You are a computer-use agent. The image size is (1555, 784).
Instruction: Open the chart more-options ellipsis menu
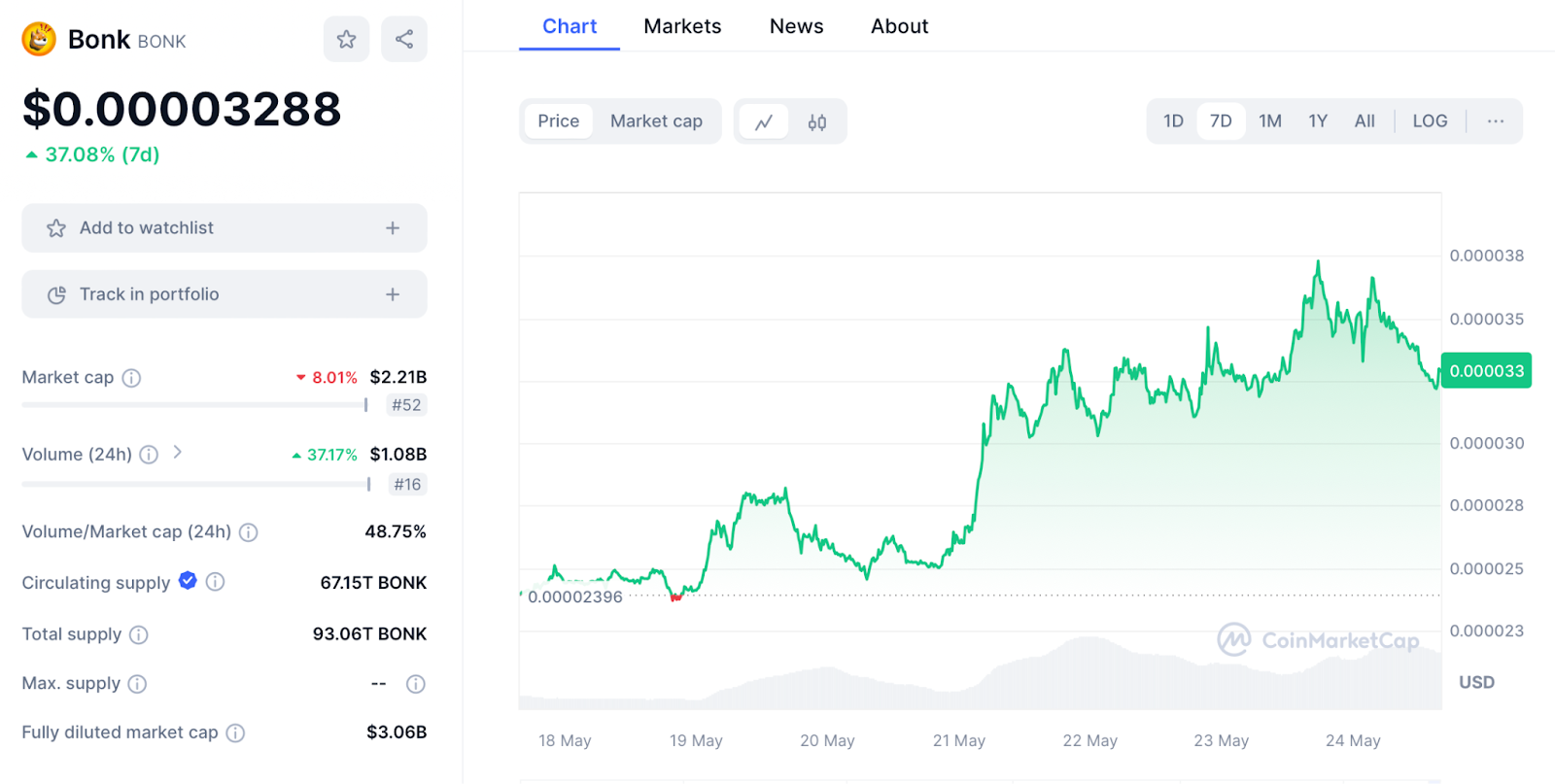point(1496,121)
